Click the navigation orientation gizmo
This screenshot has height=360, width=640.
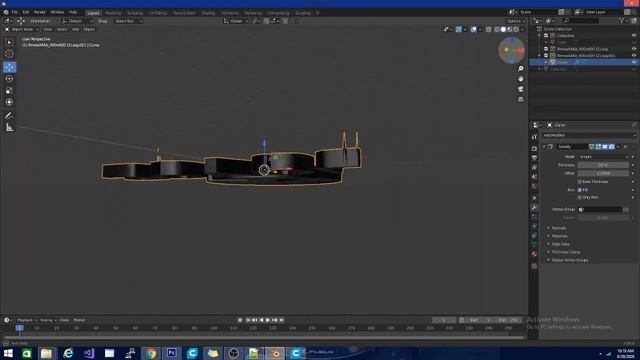[x=511, y=50]
